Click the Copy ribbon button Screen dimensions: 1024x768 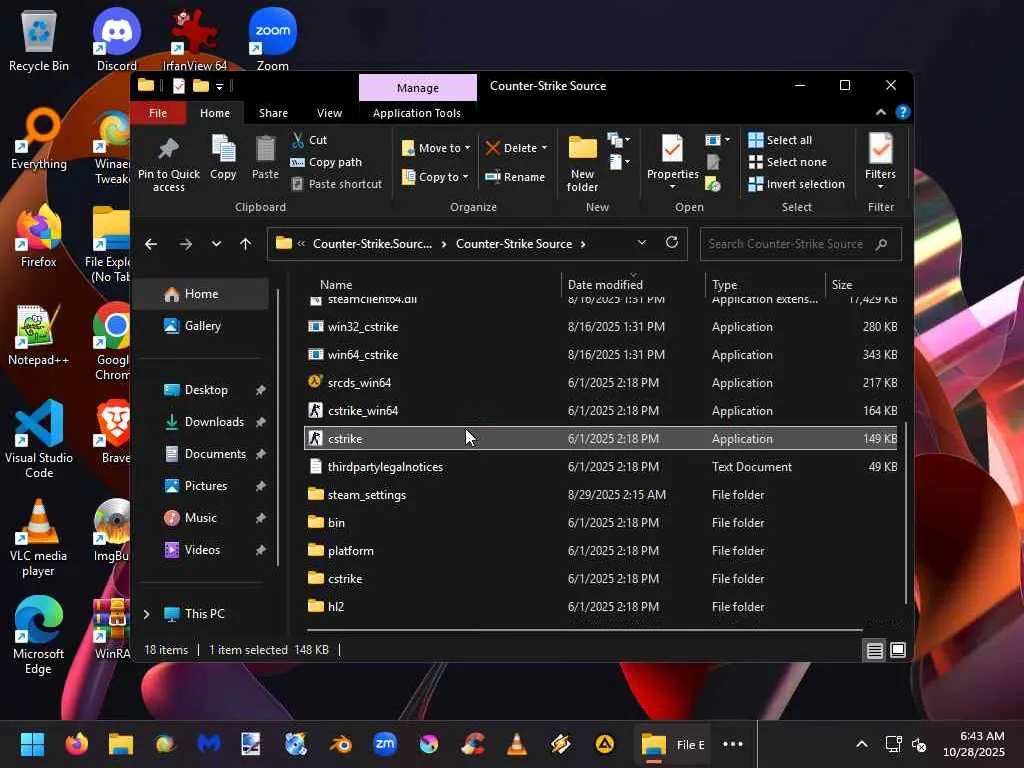tap(223, 157)
